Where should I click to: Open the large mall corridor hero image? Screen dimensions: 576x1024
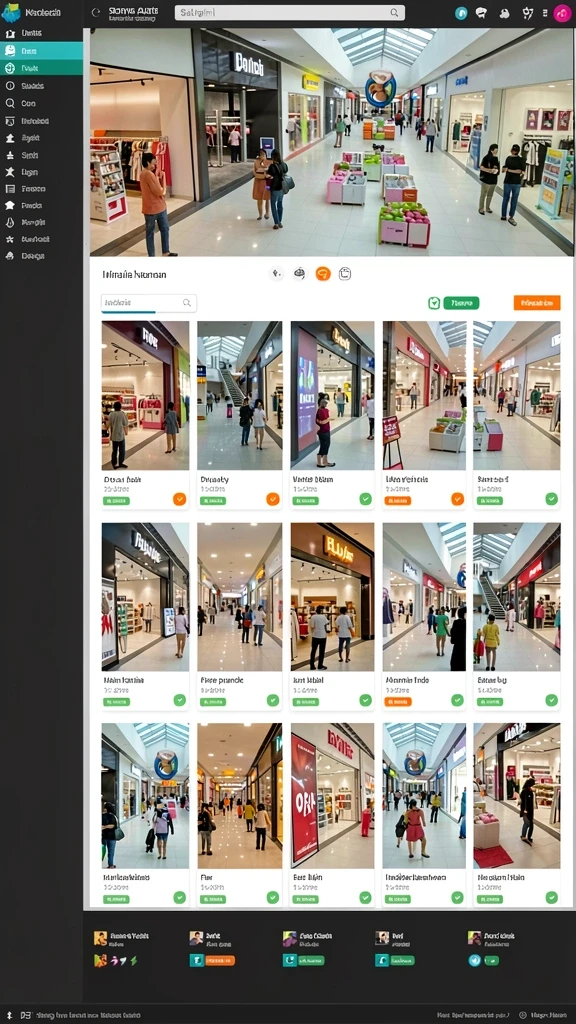332,142
